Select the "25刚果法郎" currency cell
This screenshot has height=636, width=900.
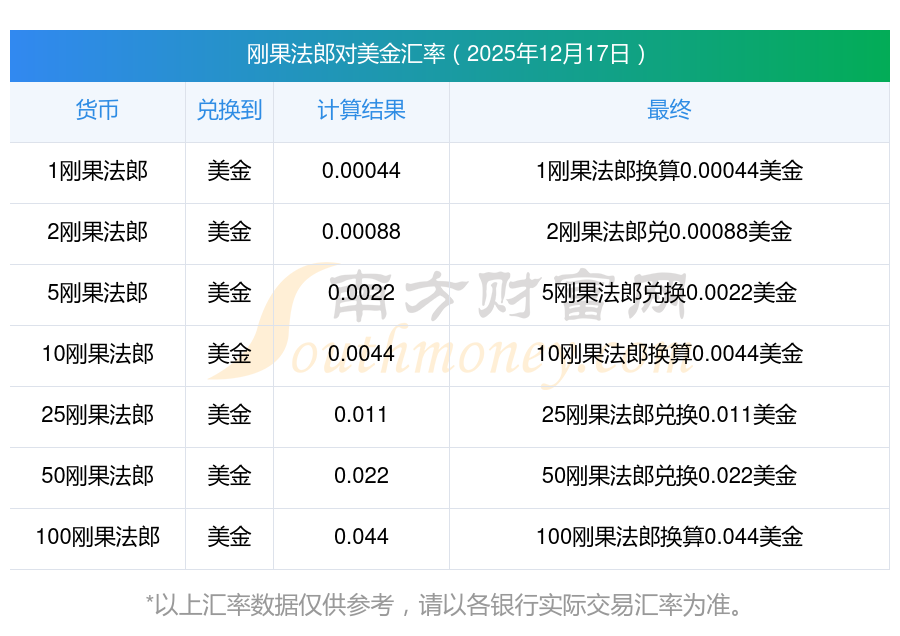[97, 415]
